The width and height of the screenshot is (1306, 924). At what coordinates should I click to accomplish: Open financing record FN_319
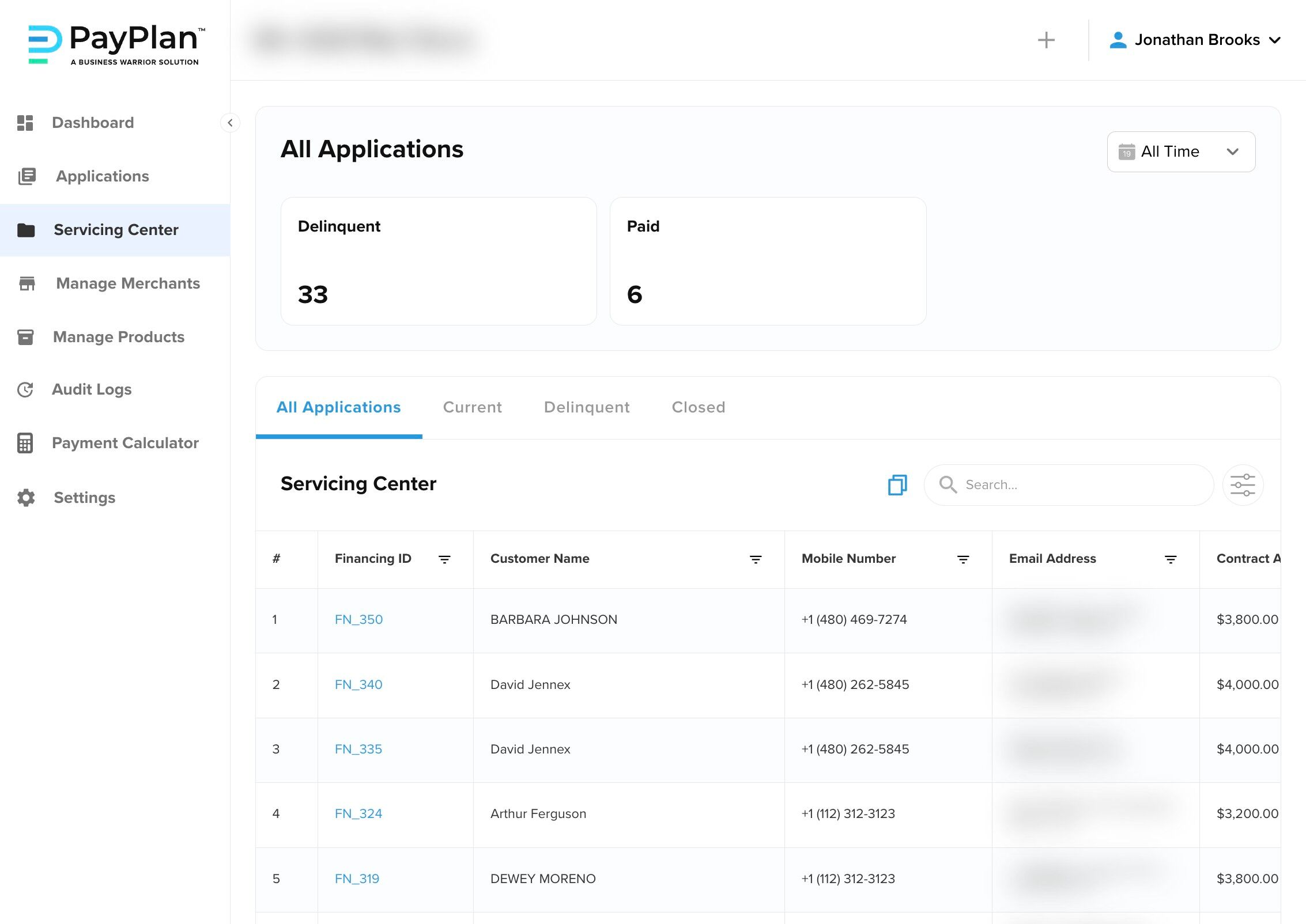[357, 879]
